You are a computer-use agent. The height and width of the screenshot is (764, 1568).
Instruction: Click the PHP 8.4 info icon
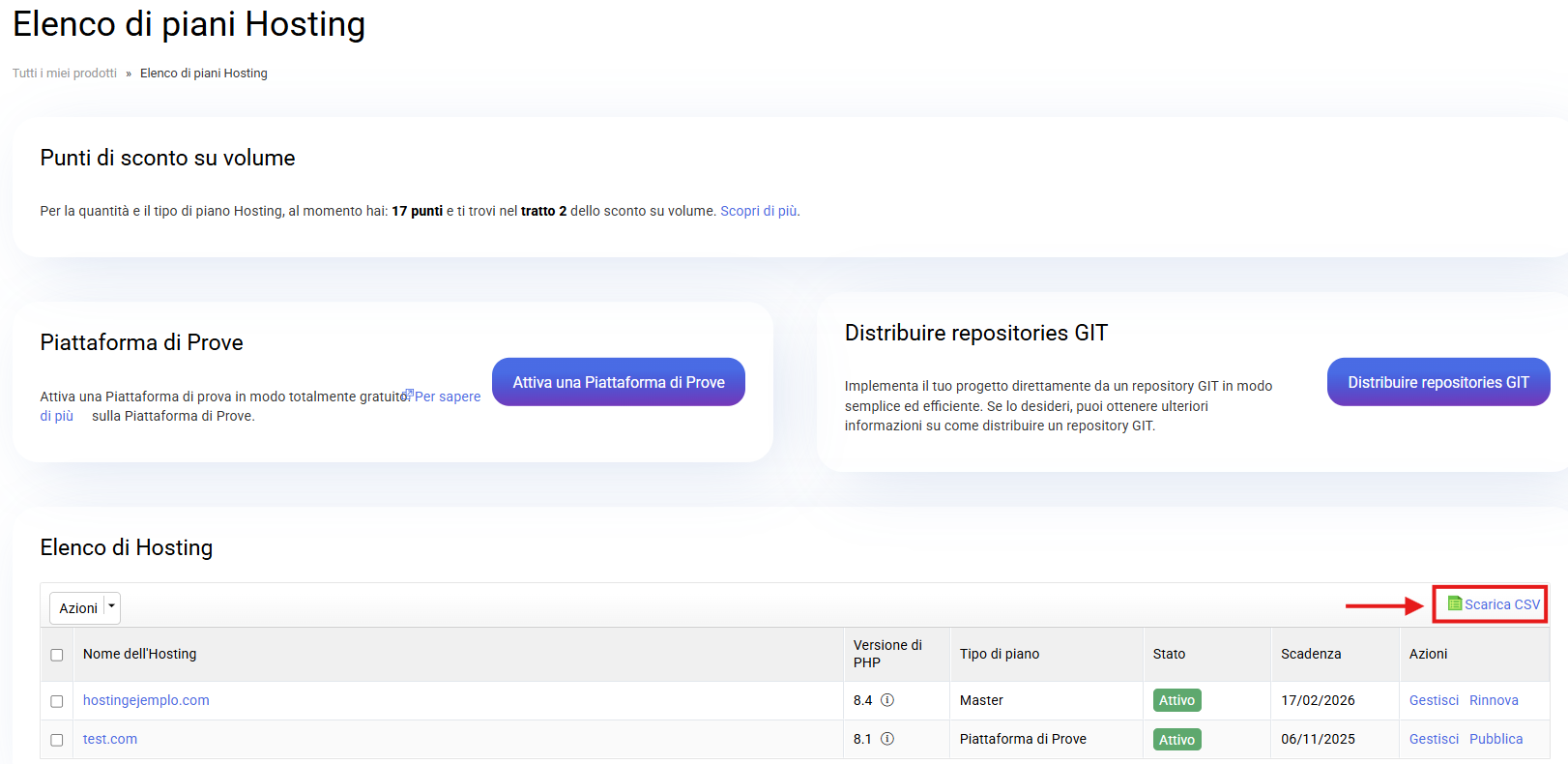tap(886, 700)
